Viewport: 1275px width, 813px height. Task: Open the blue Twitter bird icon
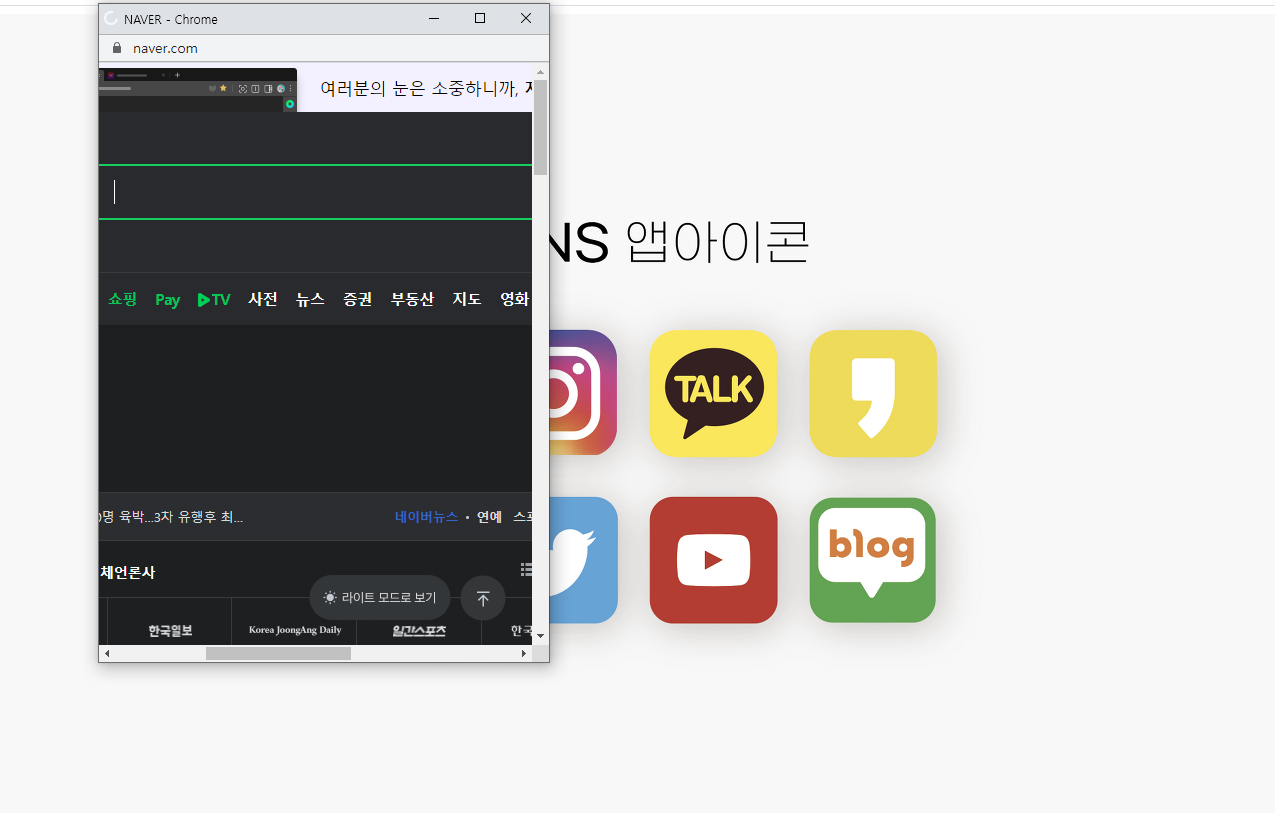pyautogui.click(x=583, y=560)
